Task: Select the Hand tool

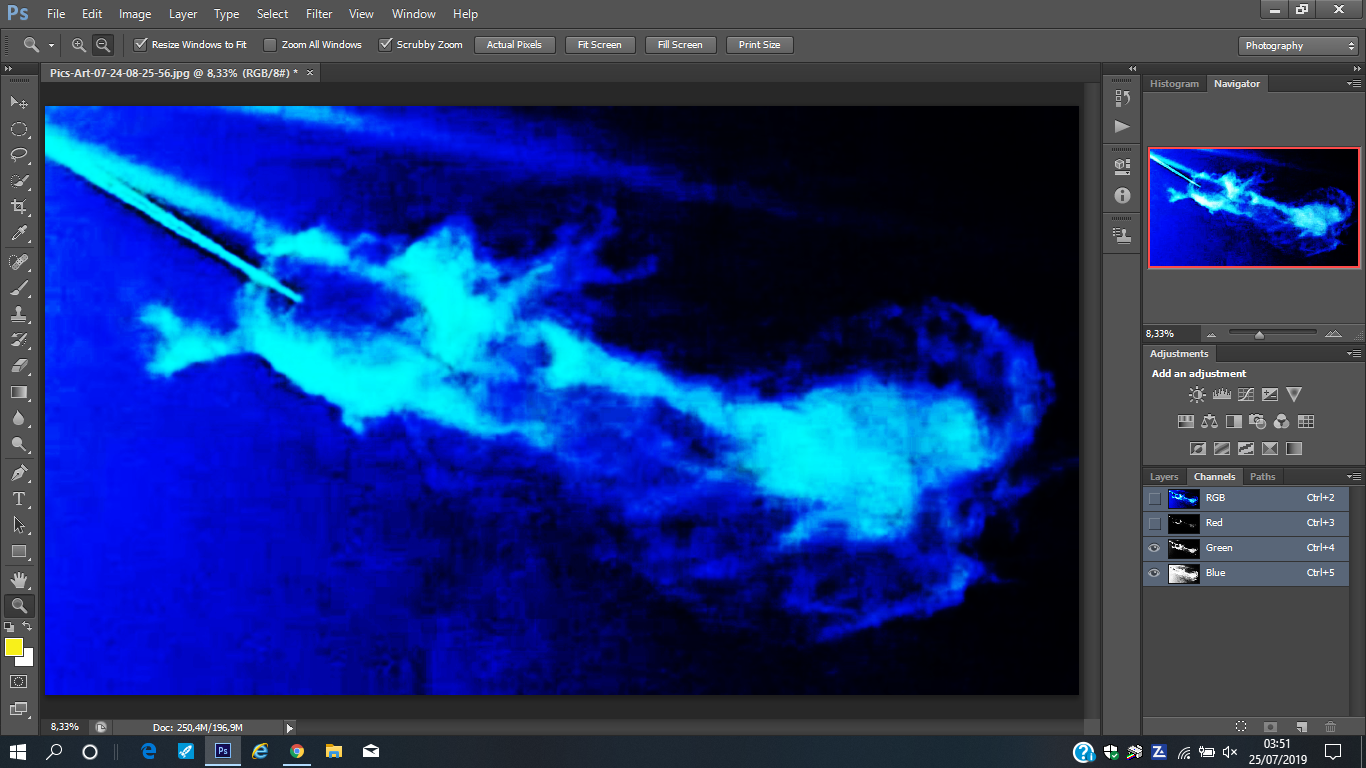Action: tap(18, 579)
